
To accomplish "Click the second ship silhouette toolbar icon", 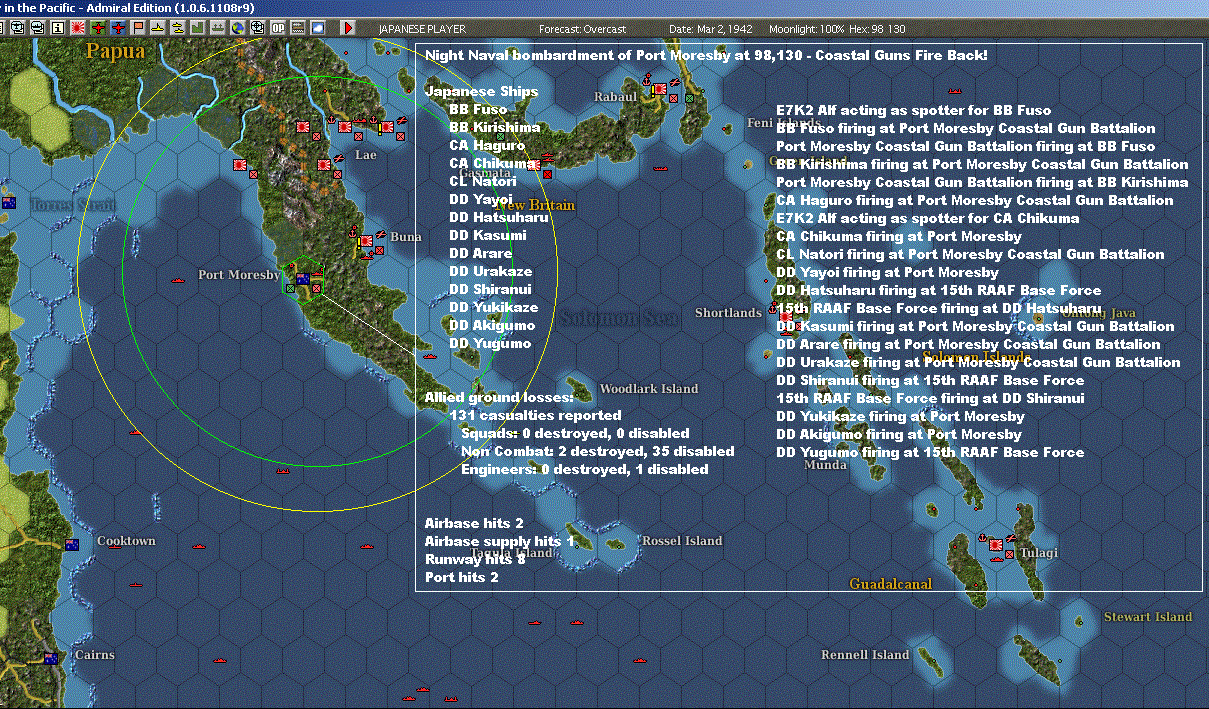I will pyautogui.click(x=37, y=28).
